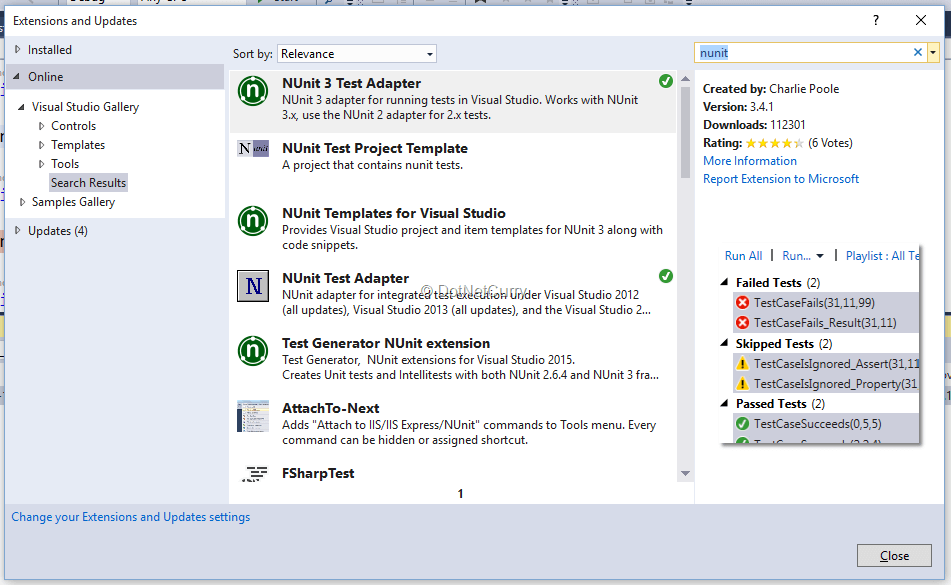Open the Sort by Relevance dropdown
This screenshot has height=585, width=951.
click(x=357, y=54)
